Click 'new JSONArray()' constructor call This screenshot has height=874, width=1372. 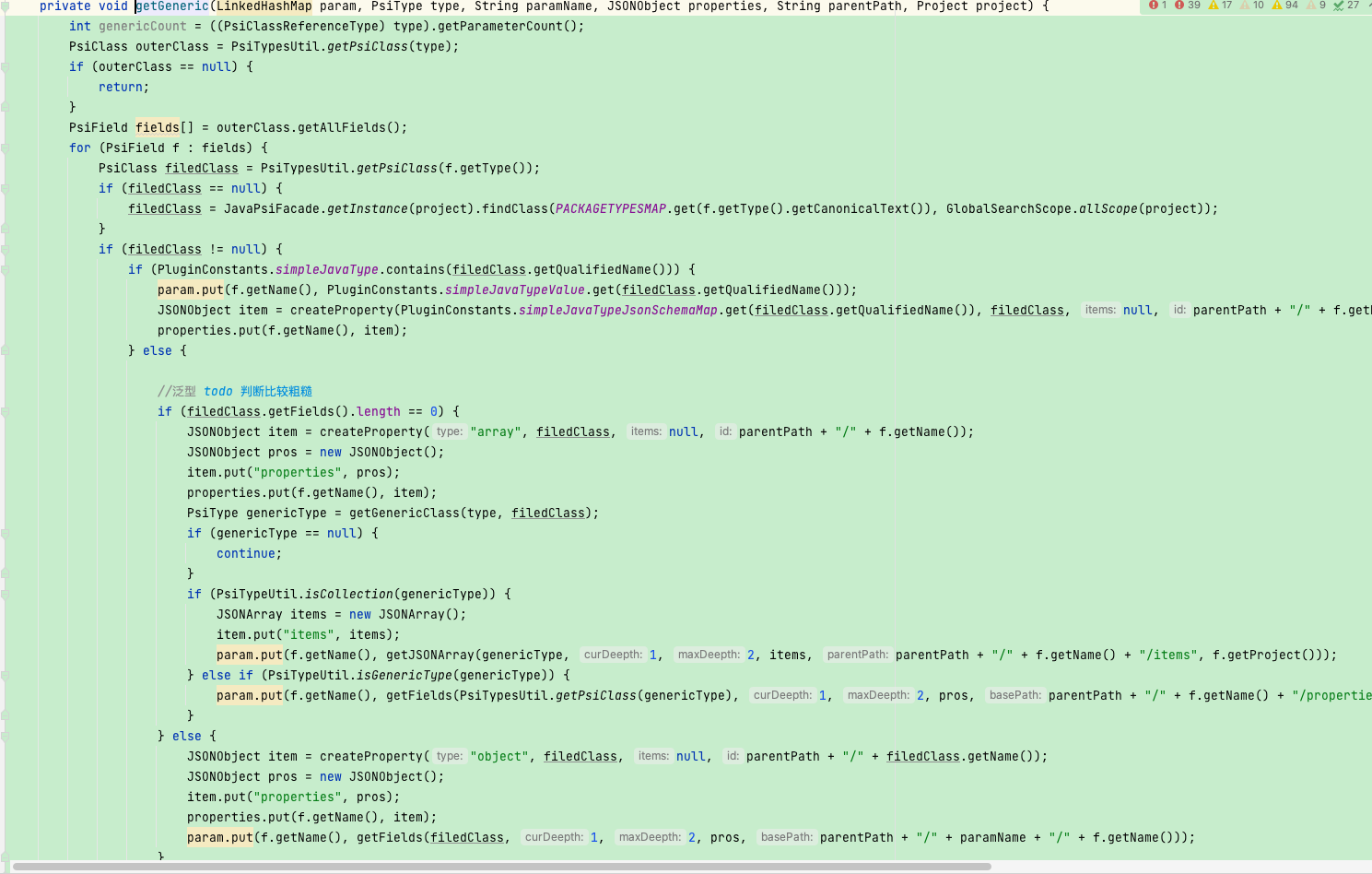(408, 615)
